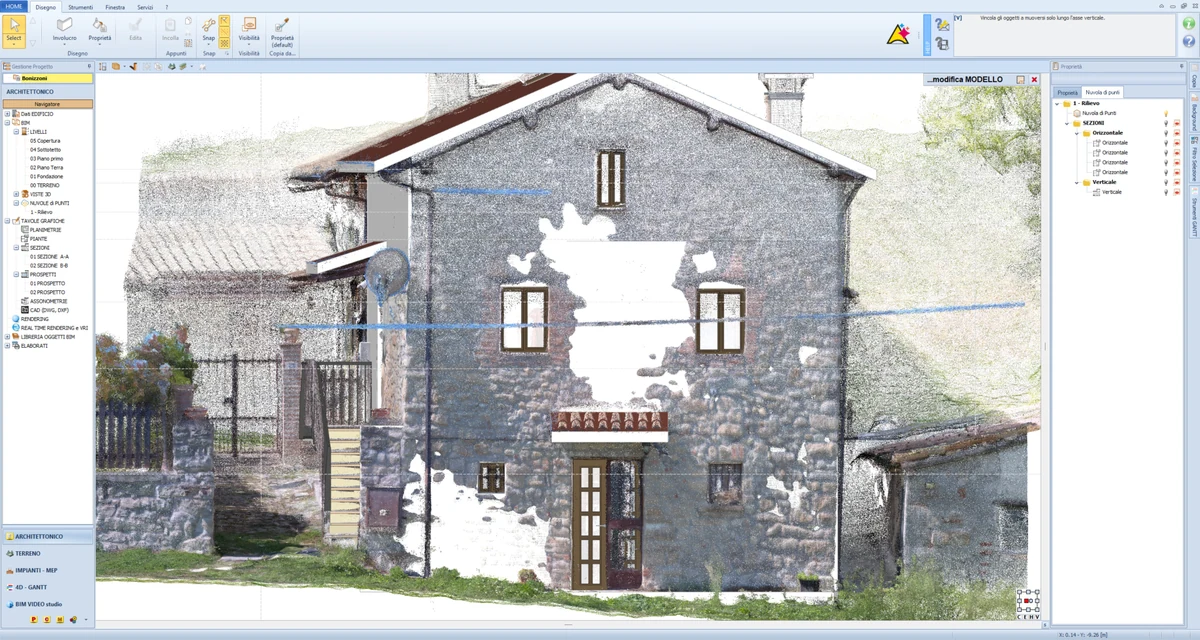1200x640 pixels.
Task: Select 05 Copertura level
Action: 45,141
